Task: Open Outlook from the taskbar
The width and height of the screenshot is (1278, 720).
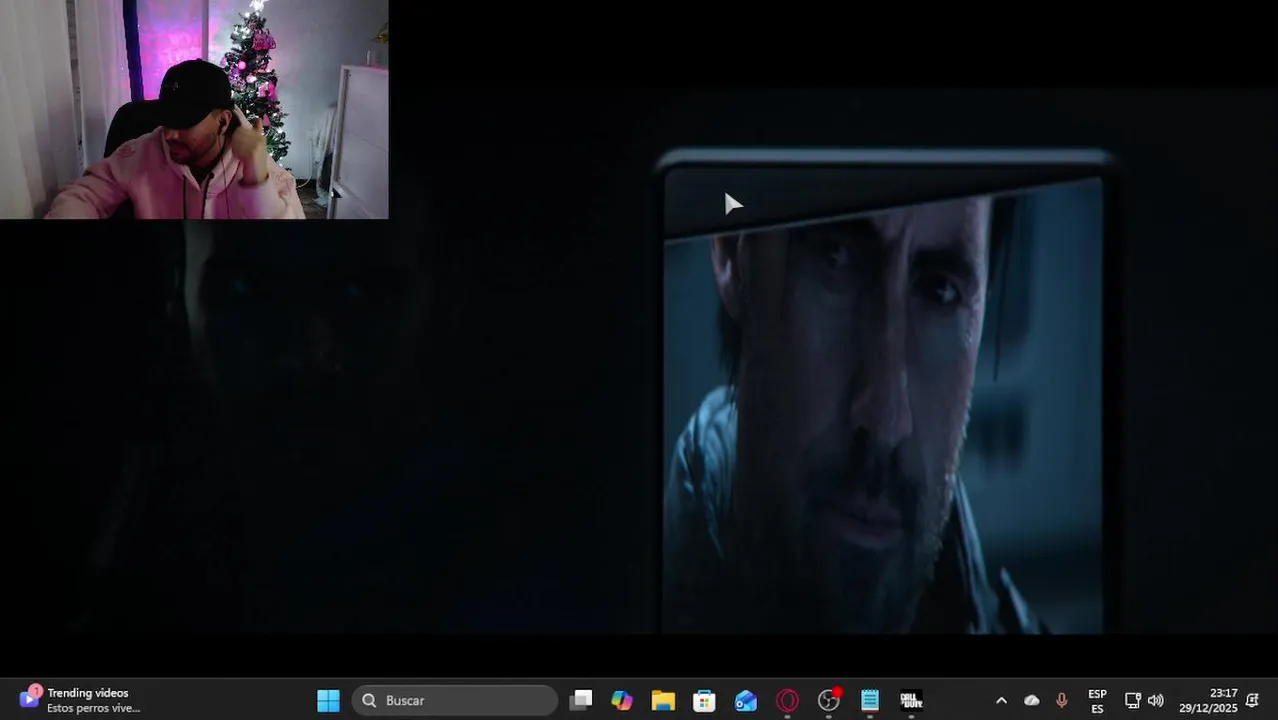Action: coord(746,701)
